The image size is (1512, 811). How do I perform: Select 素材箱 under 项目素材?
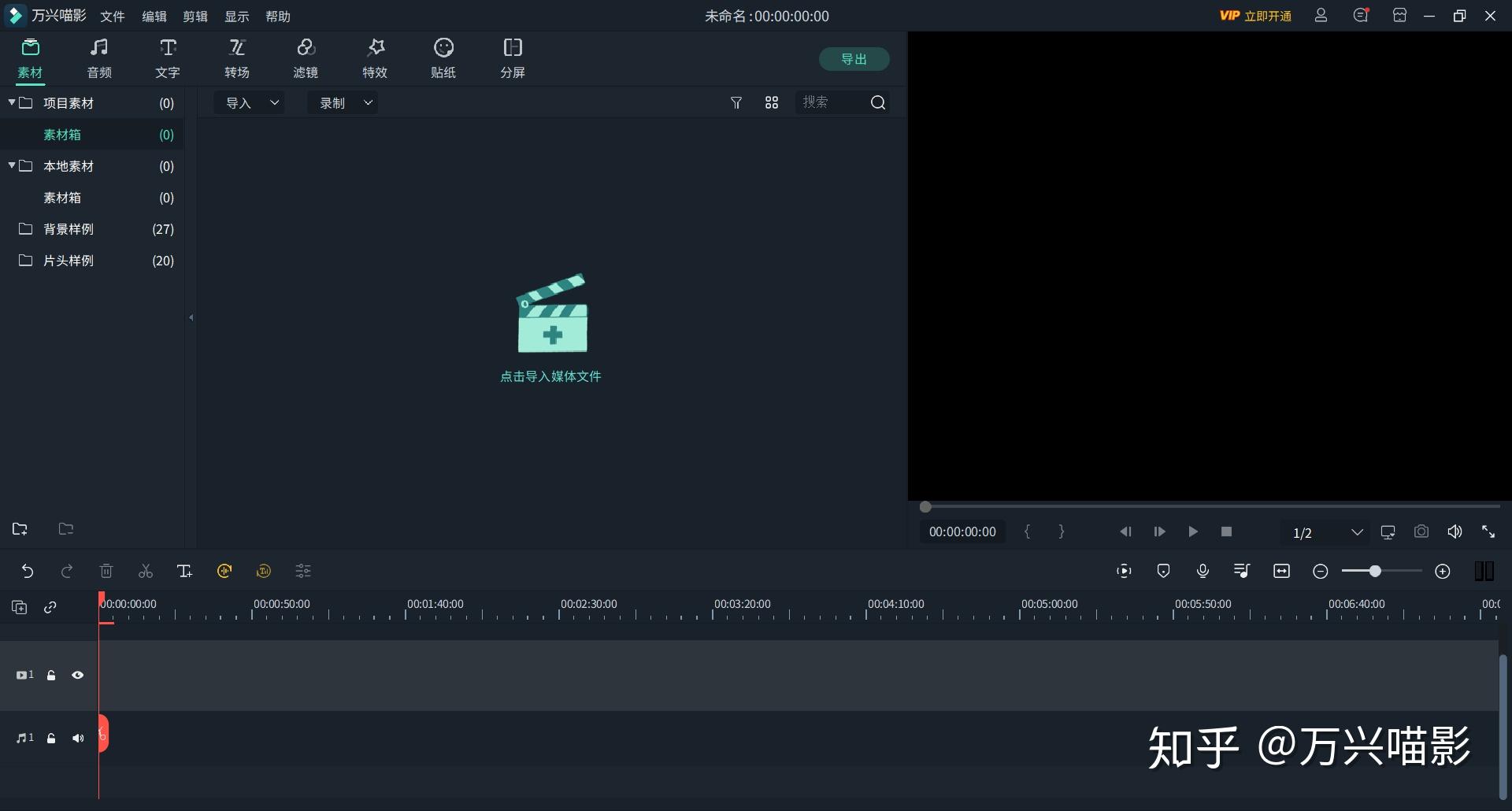point(92,135)
